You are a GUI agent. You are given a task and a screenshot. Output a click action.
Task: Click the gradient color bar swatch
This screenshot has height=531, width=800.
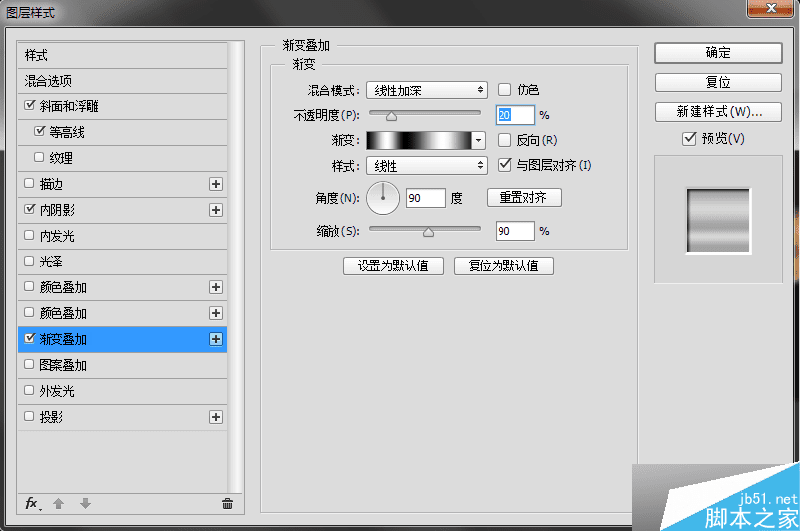pyautogui.click(x=419, y=140)
